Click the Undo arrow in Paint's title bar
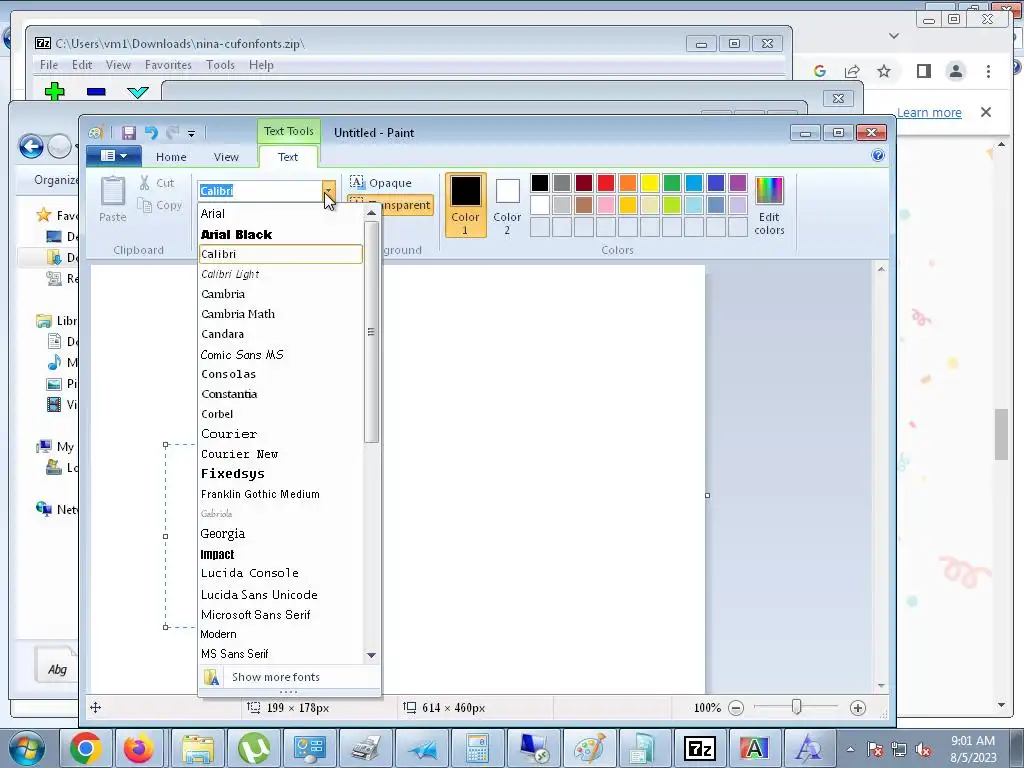1024x768 pixels. click(151, 133)
